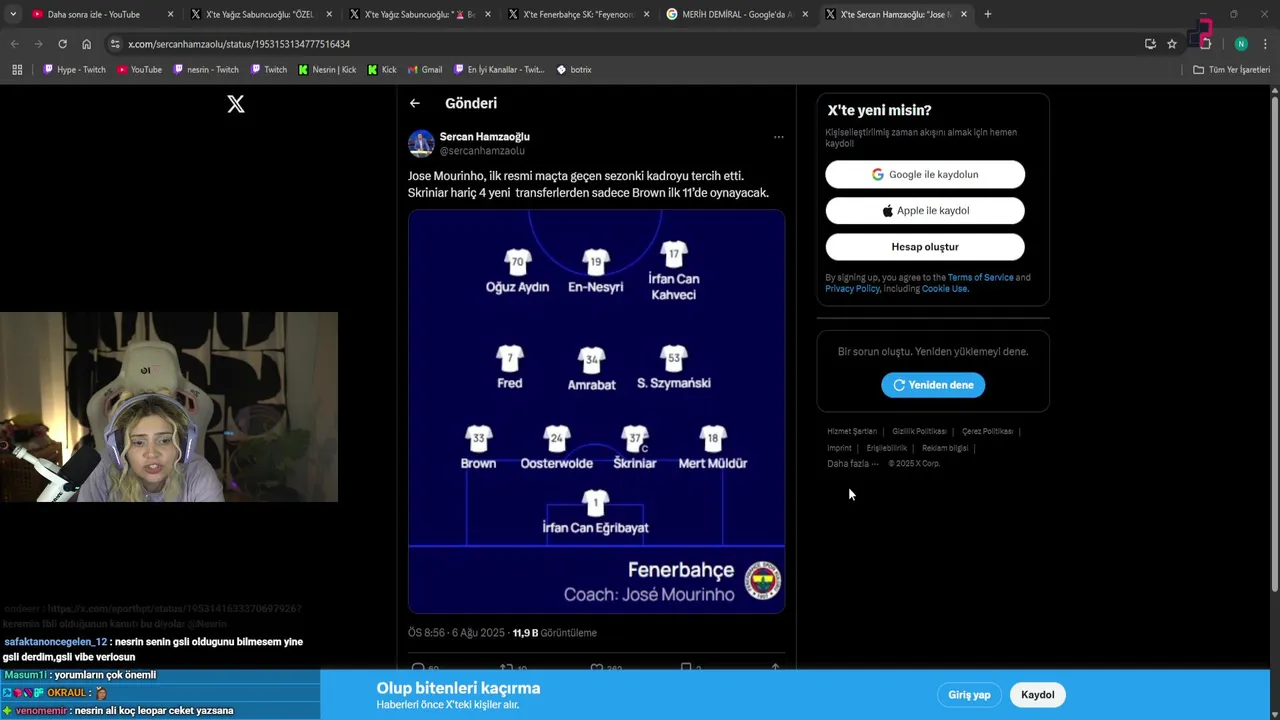Click the '11,9 B Görüntüleme' view count
Screen dimensions: 1280x720
[555, 633]
